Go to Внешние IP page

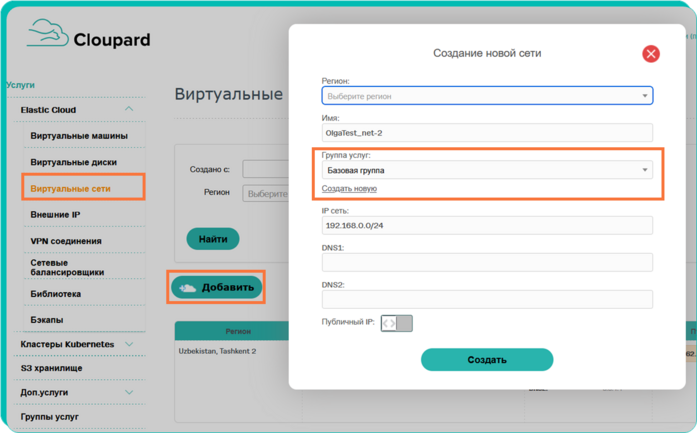pos(56,215)
